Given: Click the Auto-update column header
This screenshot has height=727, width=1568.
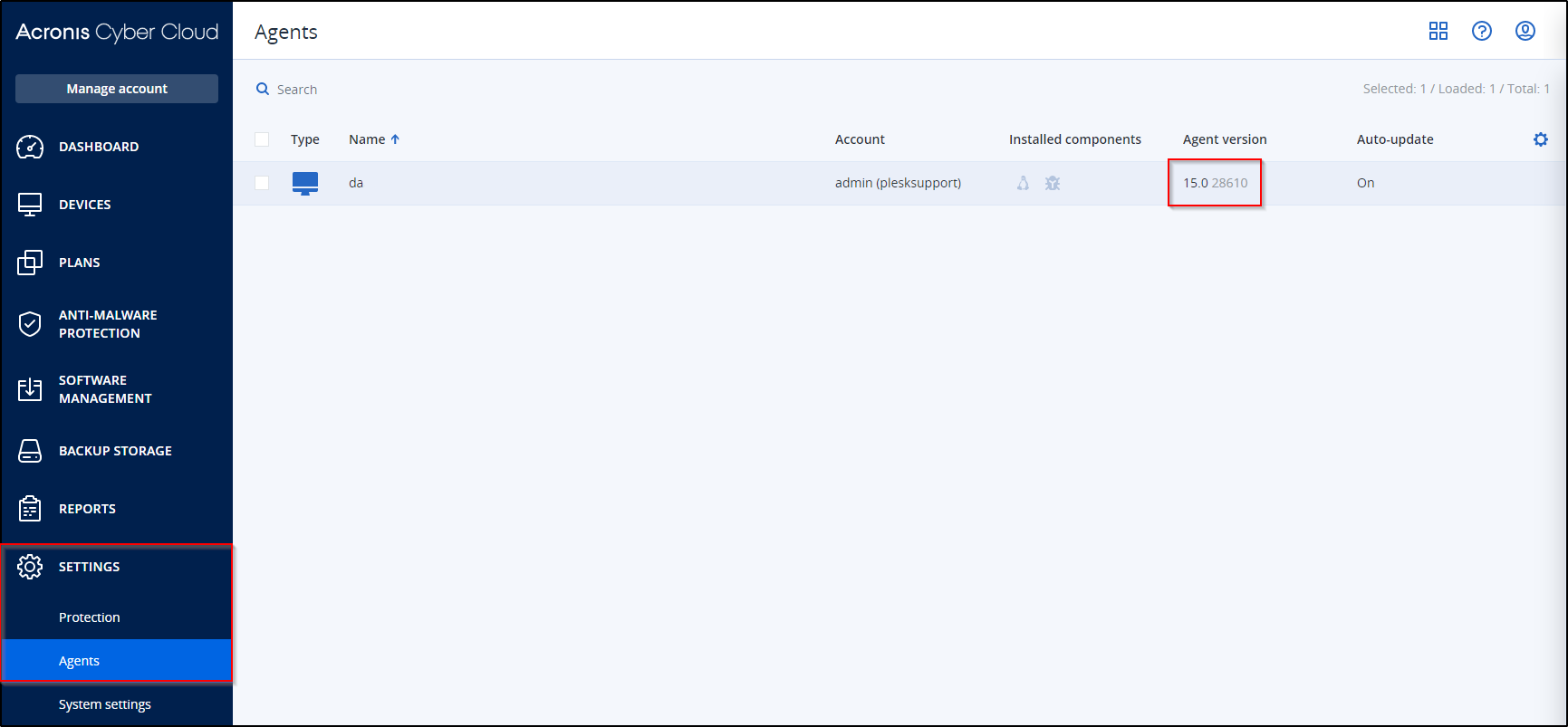Looking at the screenshot, I should click(1395, 139).
